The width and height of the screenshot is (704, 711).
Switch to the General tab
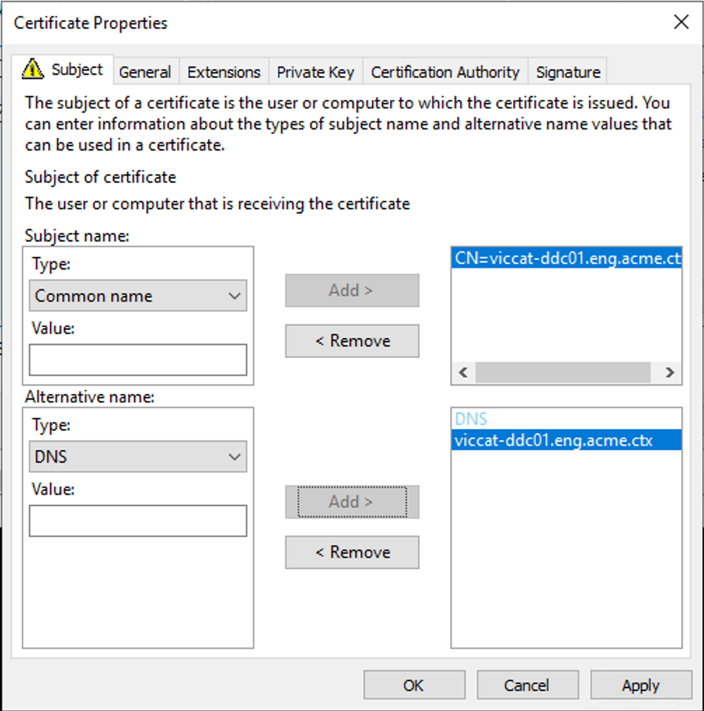coord(145,72)
